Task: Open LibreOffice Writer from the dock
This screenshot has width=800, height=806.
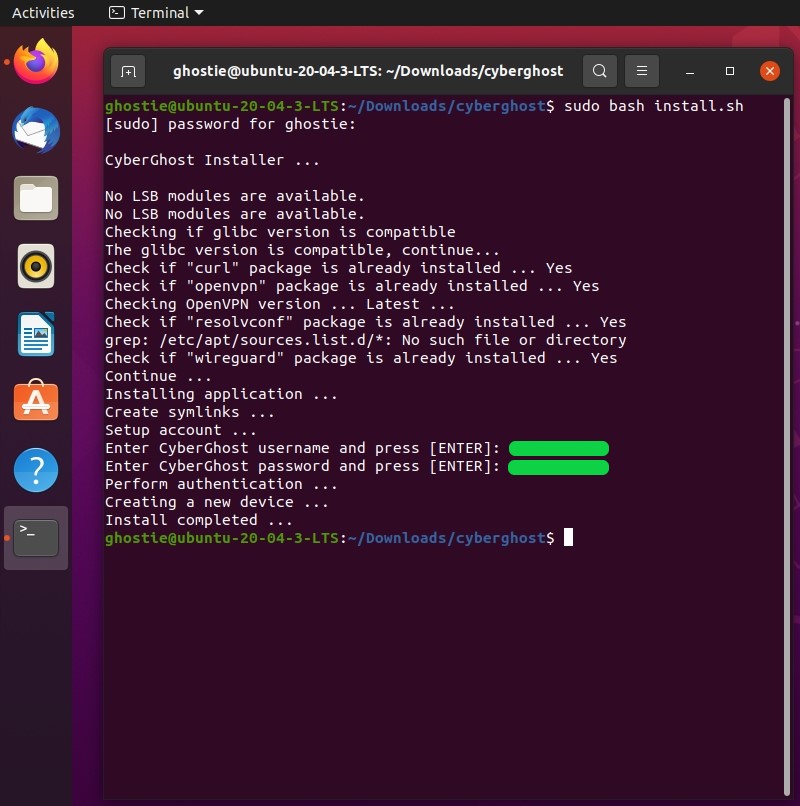Action: click(36, 334)
